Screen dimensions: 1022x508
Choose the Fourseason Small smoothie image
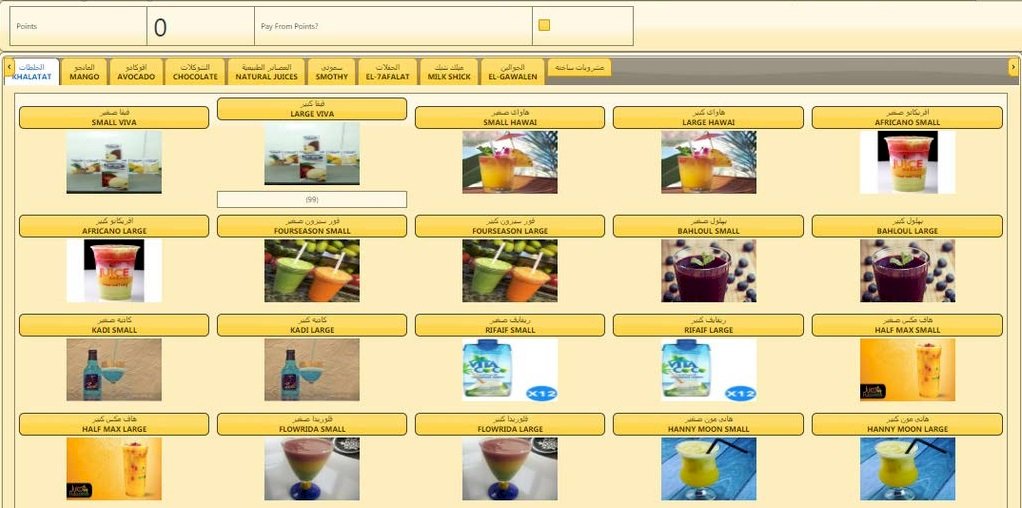pyautogui.click(x=312, y=271)
